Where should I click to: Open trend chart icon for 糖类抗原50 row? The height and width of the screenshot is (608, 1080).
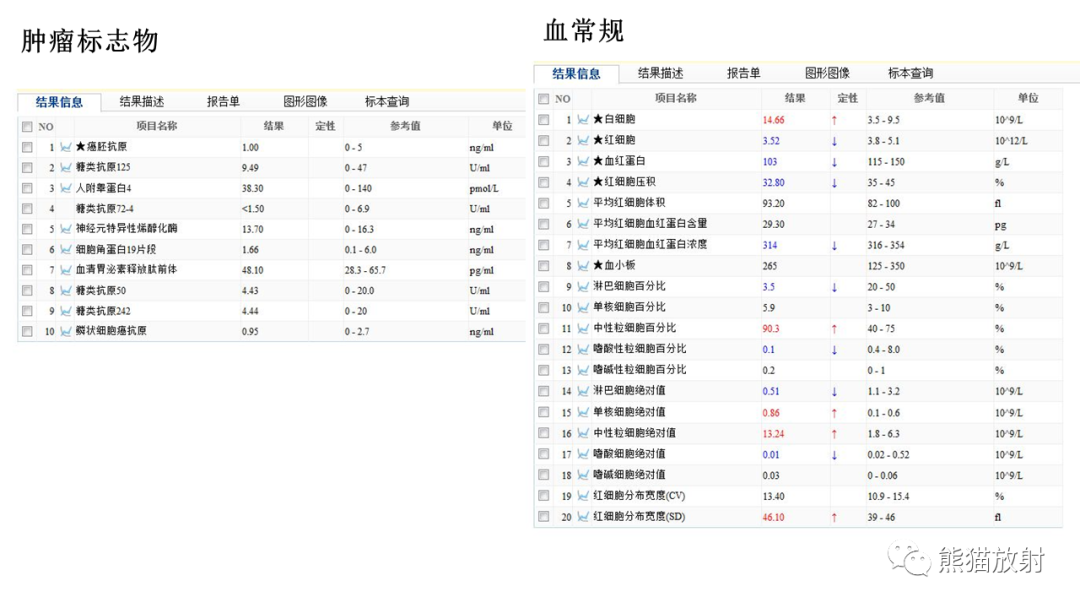(65, 291)
